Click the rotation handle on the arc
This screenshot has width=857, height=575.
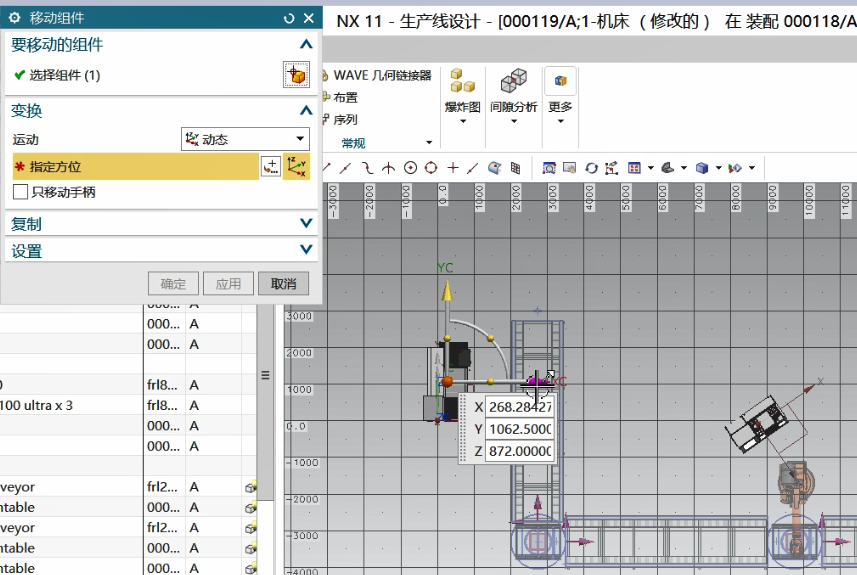tap(490, 339)
